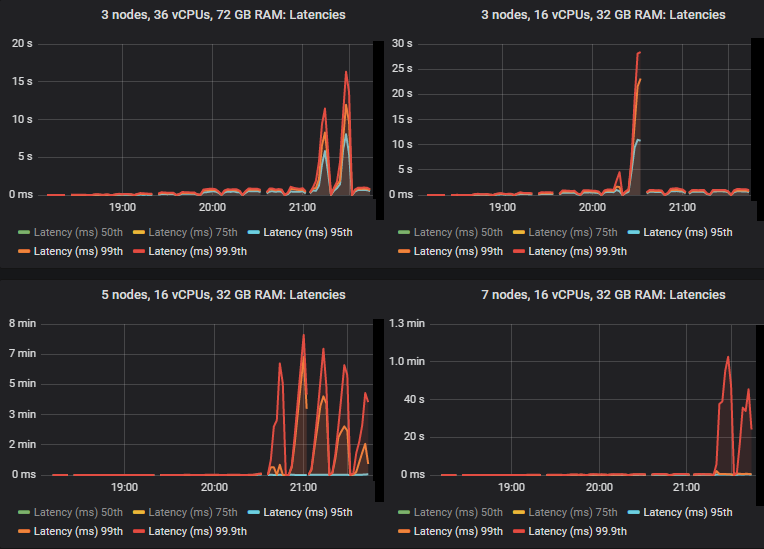Click the tallest red spike in 3-node 16 vCPUs graph
Viewport: 764px width, 549px height.
pos(639,53)
